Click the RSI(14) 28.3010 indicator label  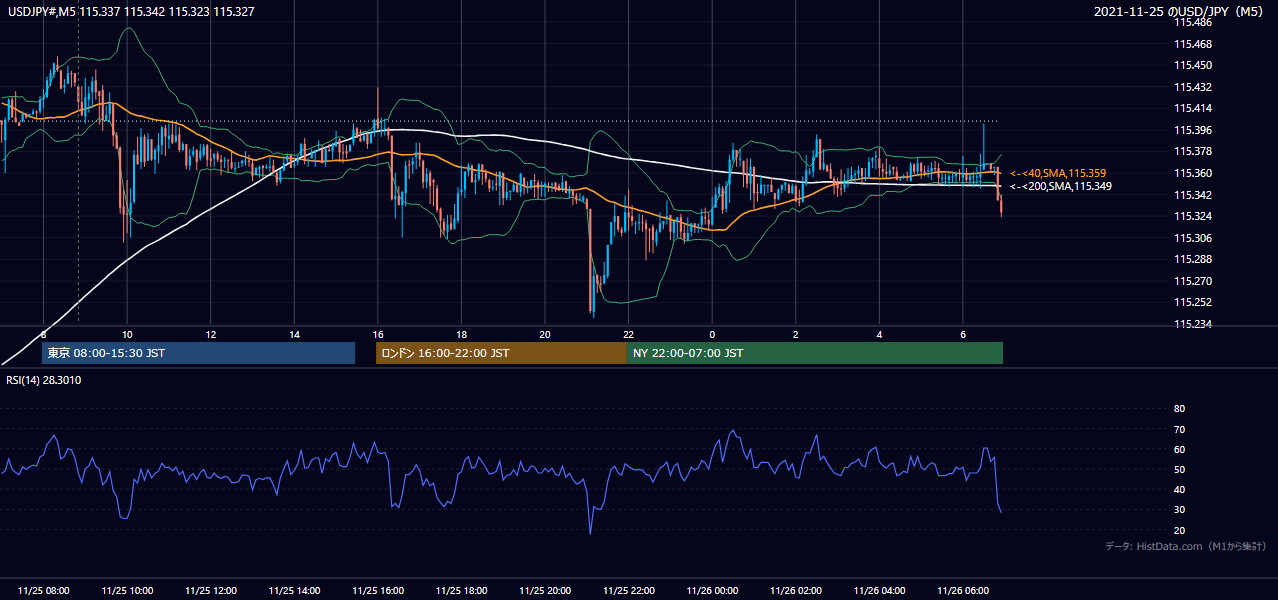pos(44,380)
